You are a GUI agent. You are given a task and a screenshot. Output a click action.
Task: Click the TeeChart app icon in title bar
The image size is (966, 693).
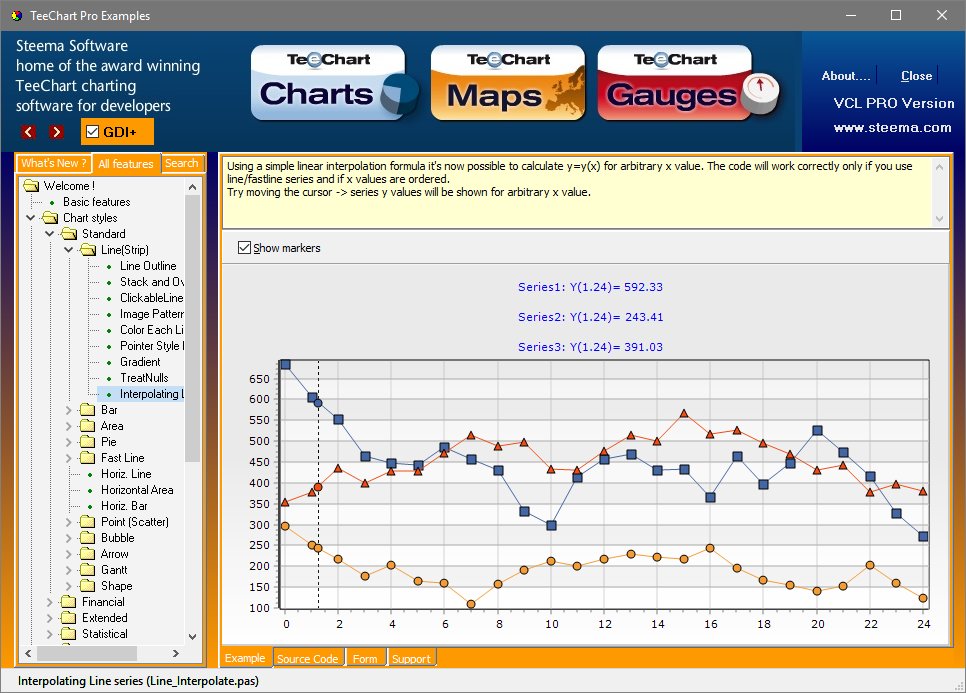tap(17, 16)
